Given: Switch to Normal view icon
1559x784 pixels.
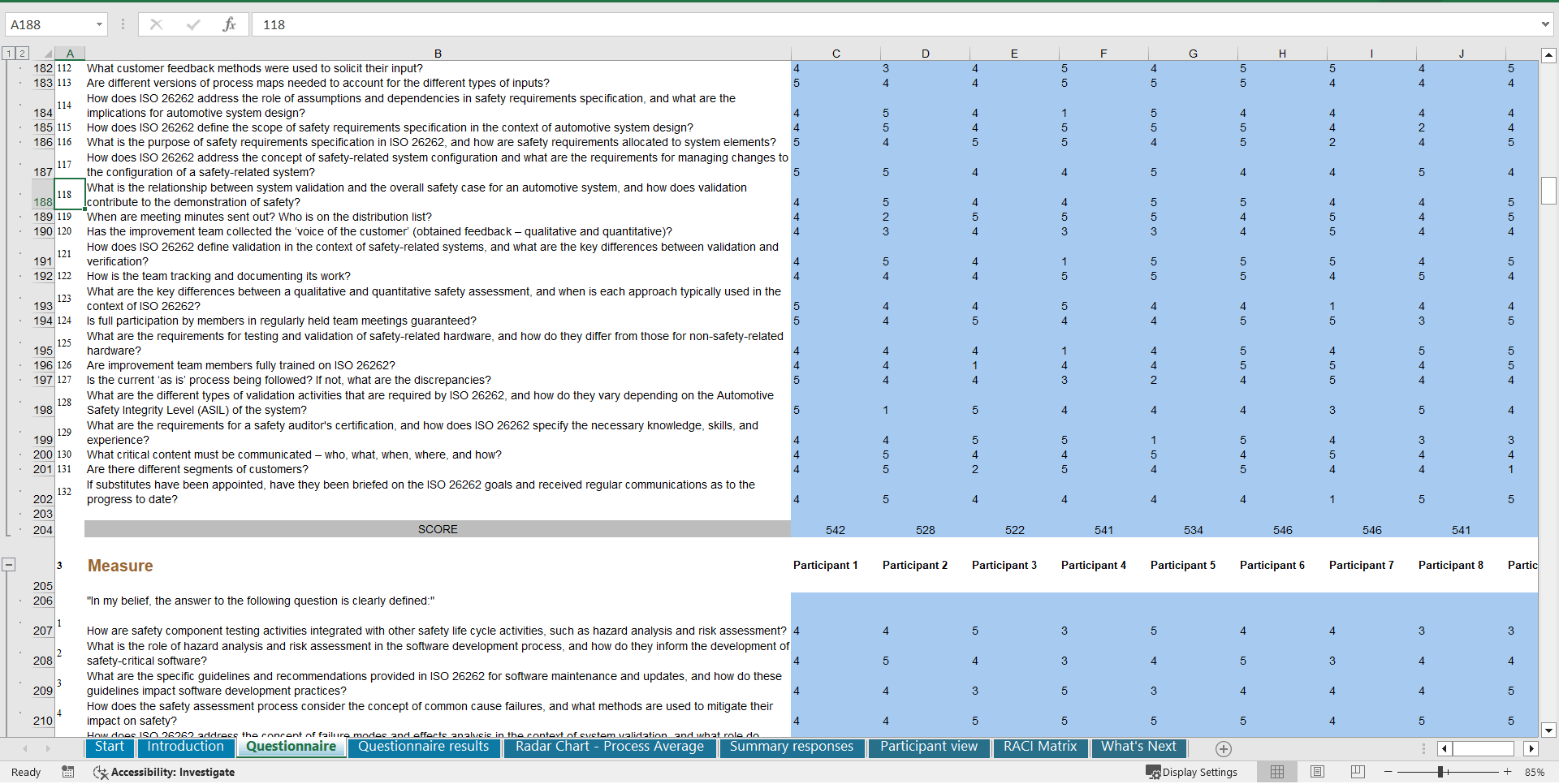Looking at the screenshot, I should [x=1277, y=772].
